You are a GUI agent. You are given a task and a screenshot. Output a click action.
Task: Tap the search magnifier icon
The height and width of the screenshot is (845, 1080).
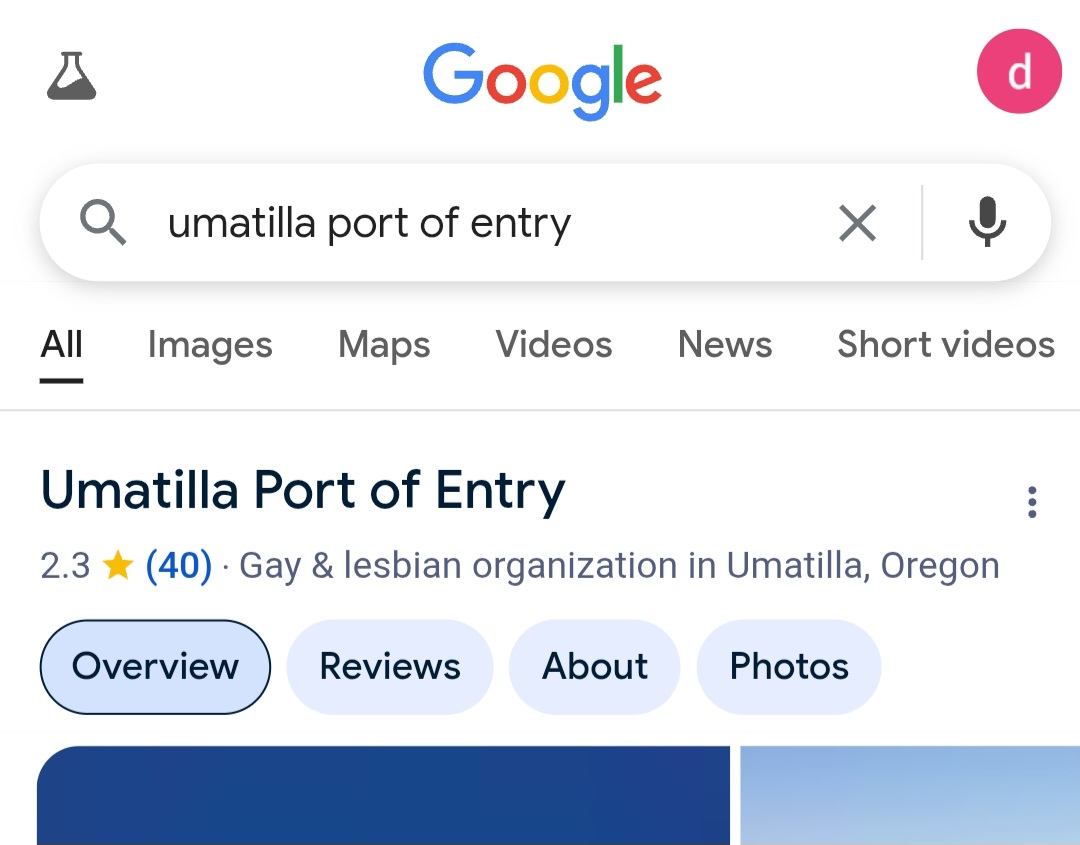(x=103, y=222)
